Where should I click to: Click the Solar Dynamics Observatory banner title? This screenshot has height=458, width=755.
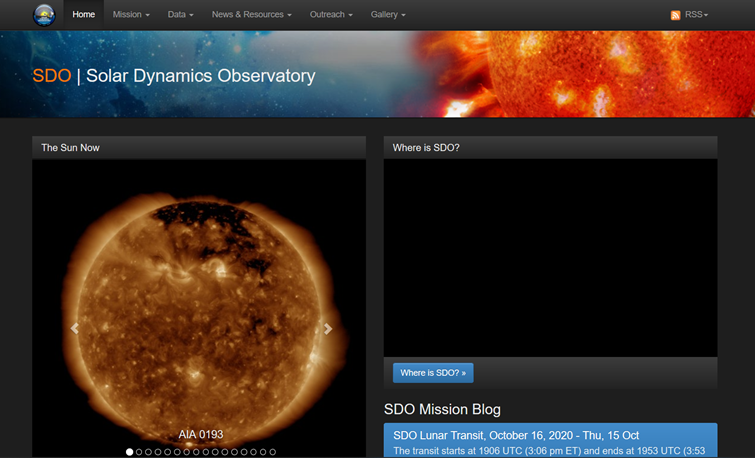174,76
